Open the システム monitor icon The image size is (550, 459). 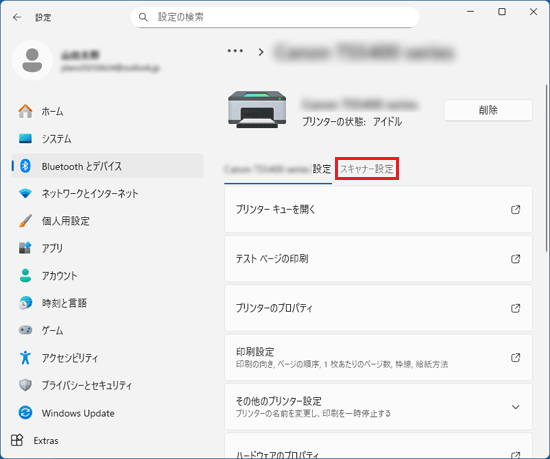25,139
